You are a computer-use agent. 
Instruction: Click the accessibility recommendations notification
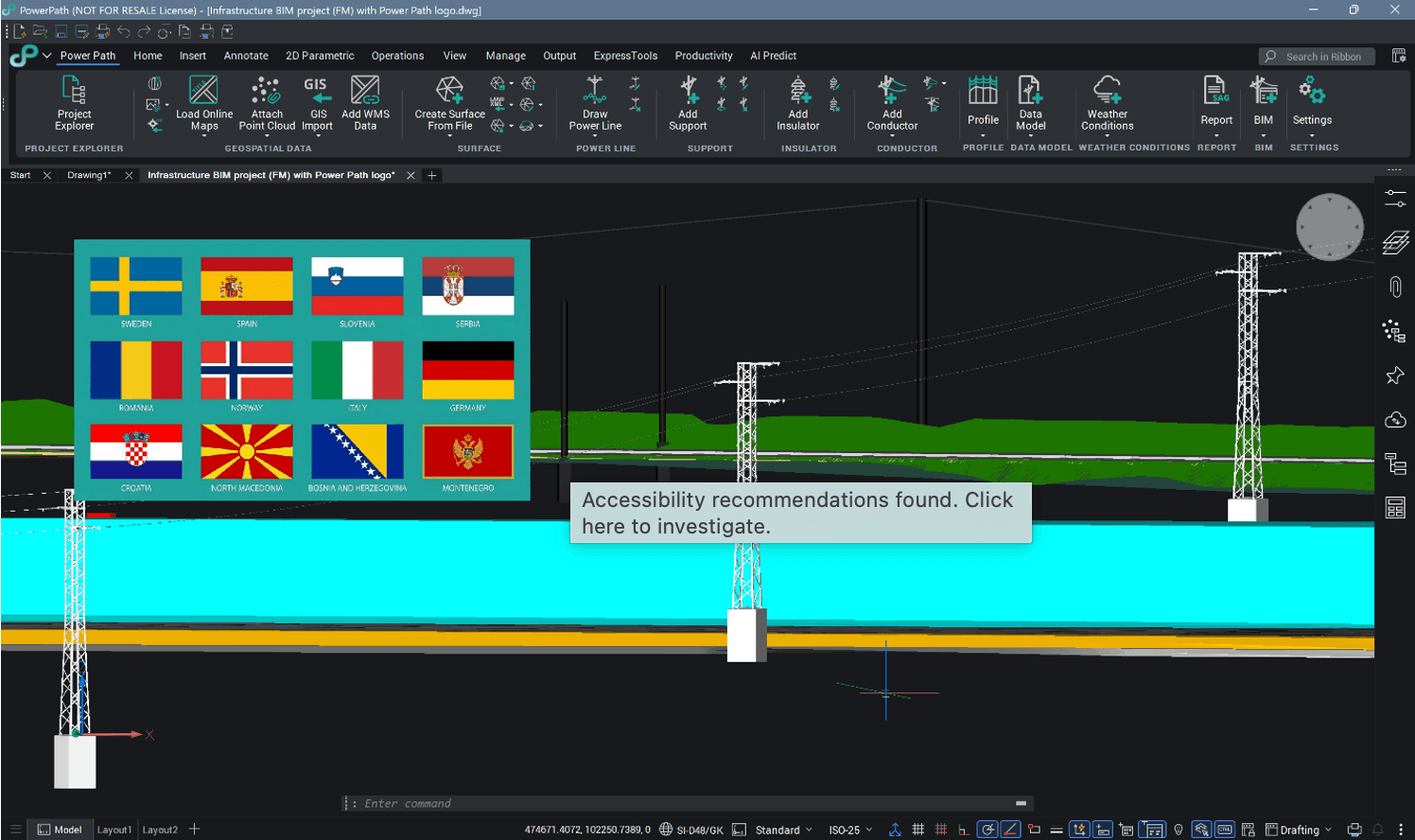(800, 513)
